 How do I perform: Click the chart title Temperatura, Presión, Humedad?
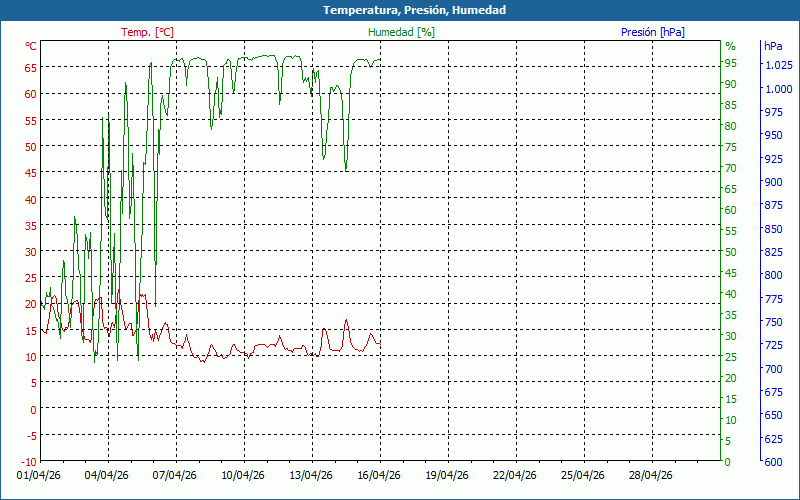coord(400,10)
